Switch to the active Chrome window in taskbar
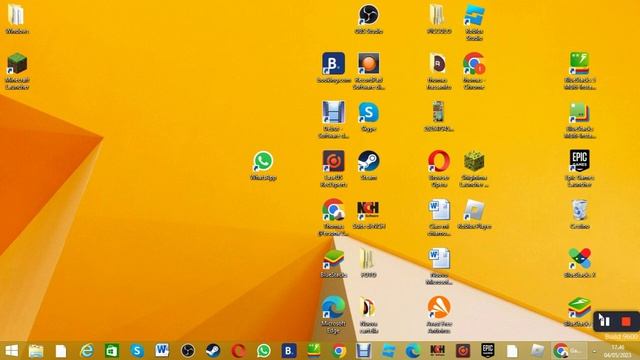 coord(569,351)
